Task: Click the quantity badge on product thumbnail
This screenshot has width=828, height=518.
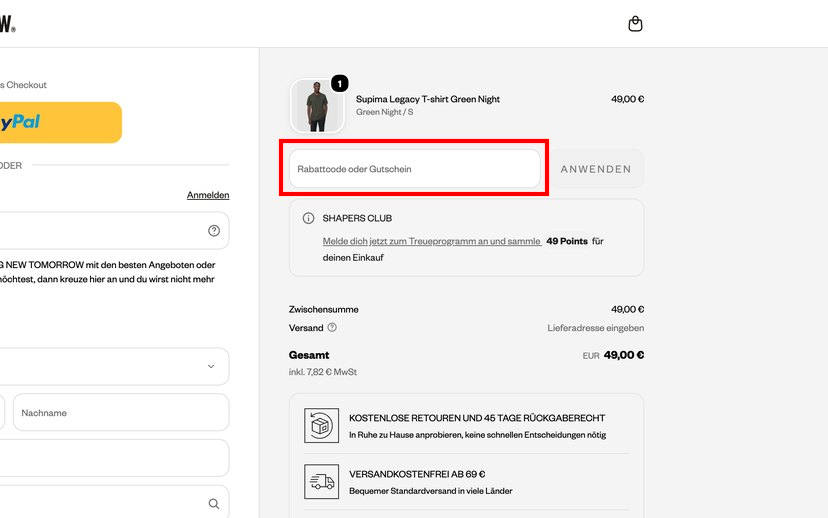Action: [x=340, y=83]
